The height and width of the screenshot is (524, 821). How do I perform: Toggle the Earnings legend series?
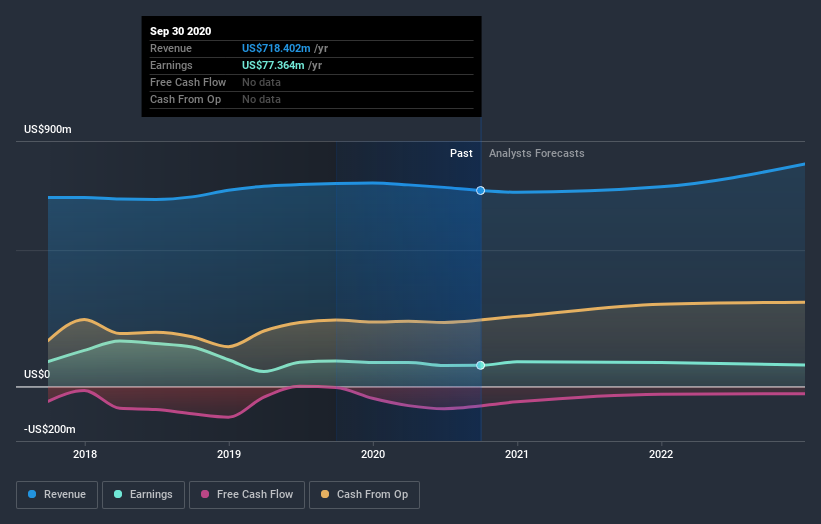tap(143, 495)
